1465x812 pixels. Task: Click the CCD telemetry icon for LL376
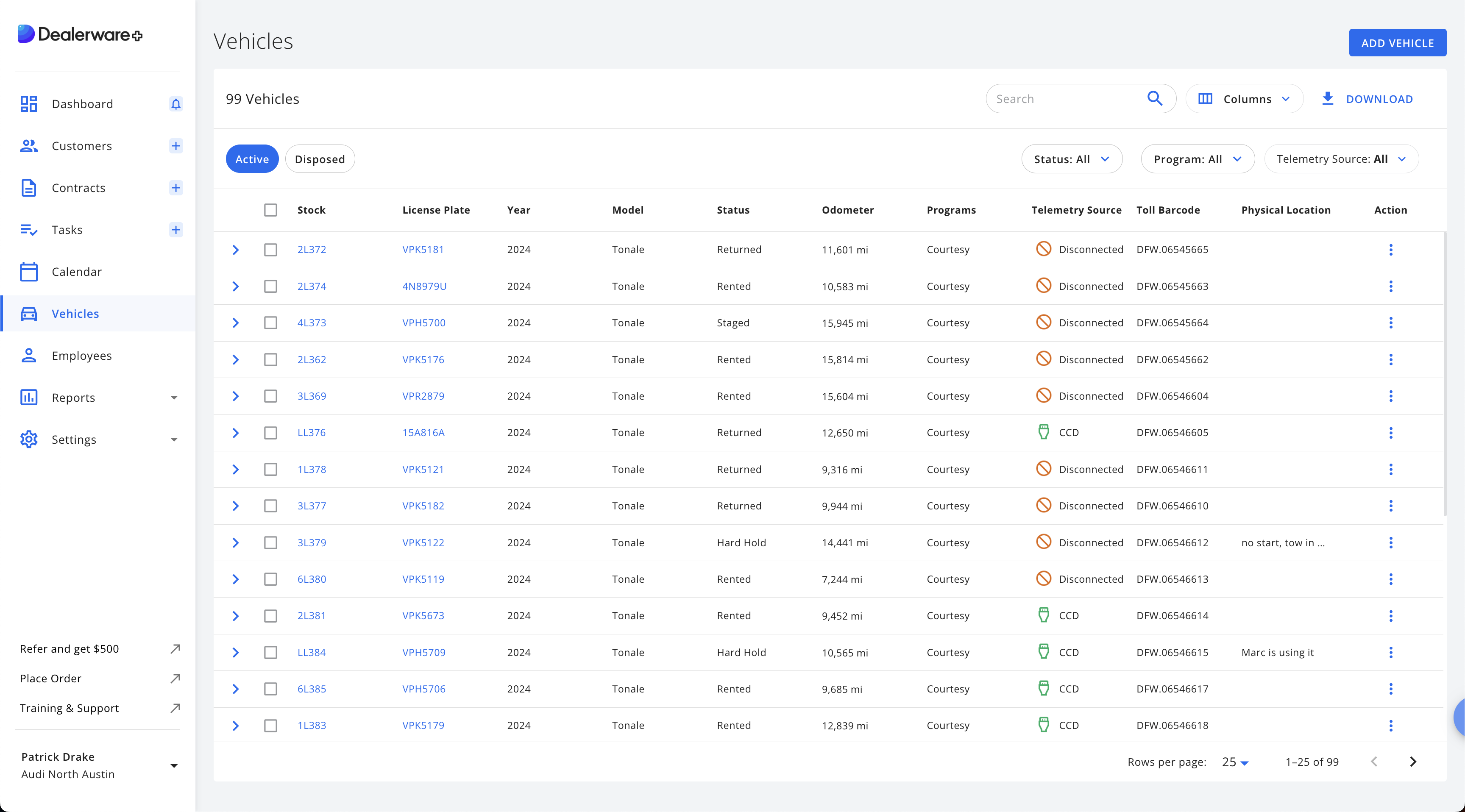tap(1044, 432)
